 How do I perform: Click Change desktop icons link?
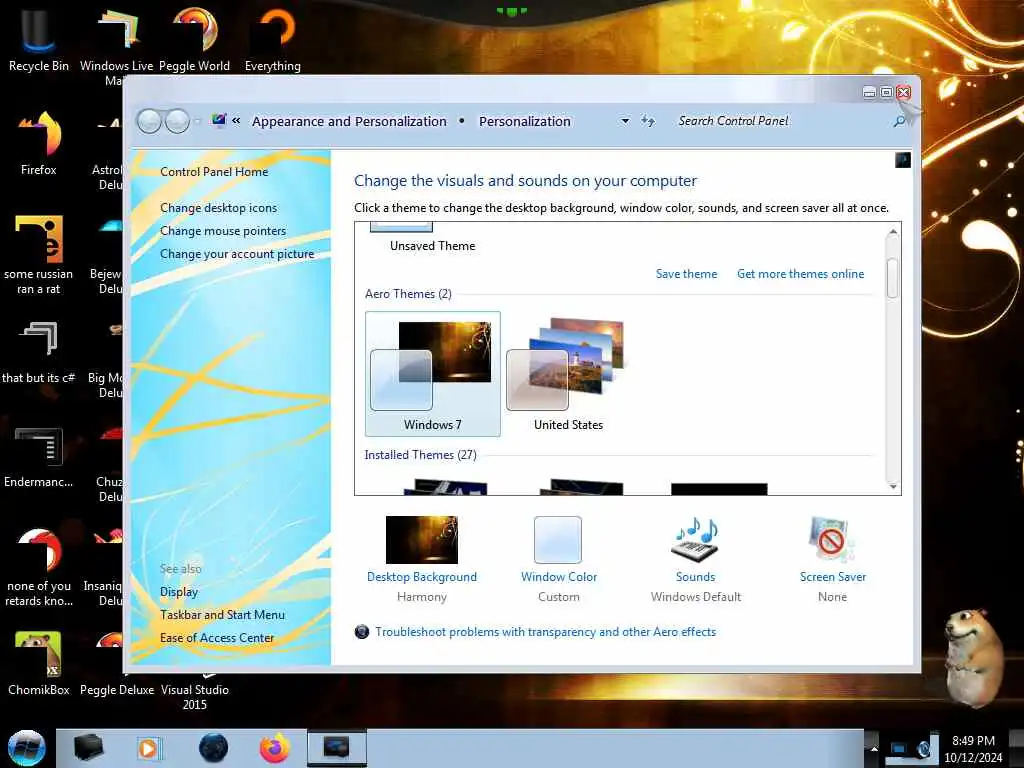tap(218, 208)
